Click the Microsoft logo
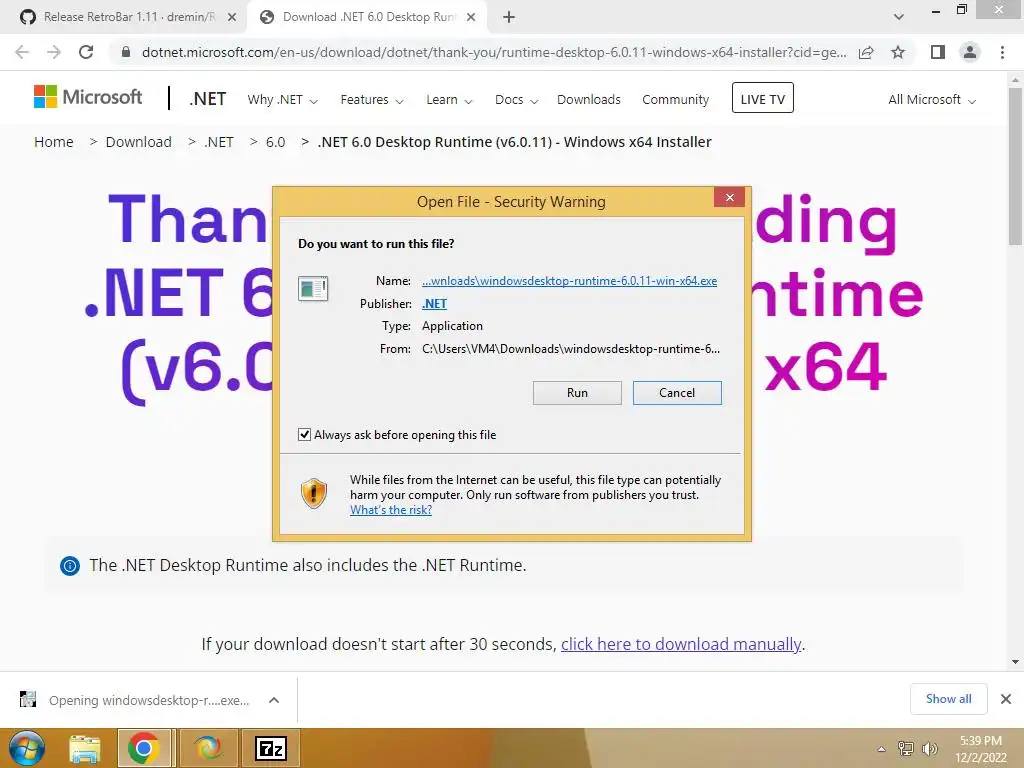Screen dimensions: 1024x768 (x=88, y=97)
